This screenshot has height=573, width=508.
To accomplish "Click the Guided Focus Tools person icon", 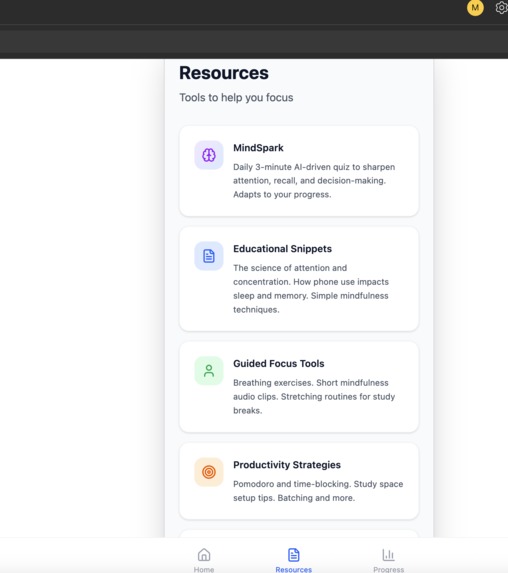I will (x=209, y=371).
